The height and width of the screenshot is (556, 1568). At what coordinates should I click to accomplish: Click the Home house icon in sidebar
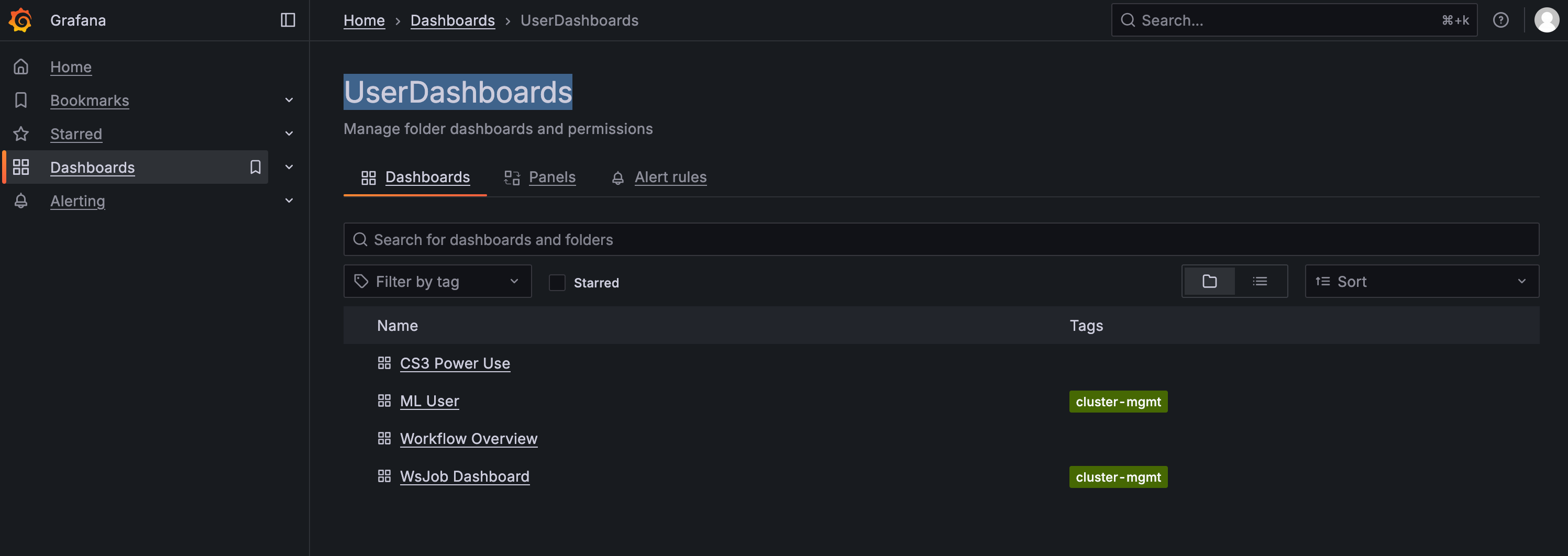[x=21, y=66]
